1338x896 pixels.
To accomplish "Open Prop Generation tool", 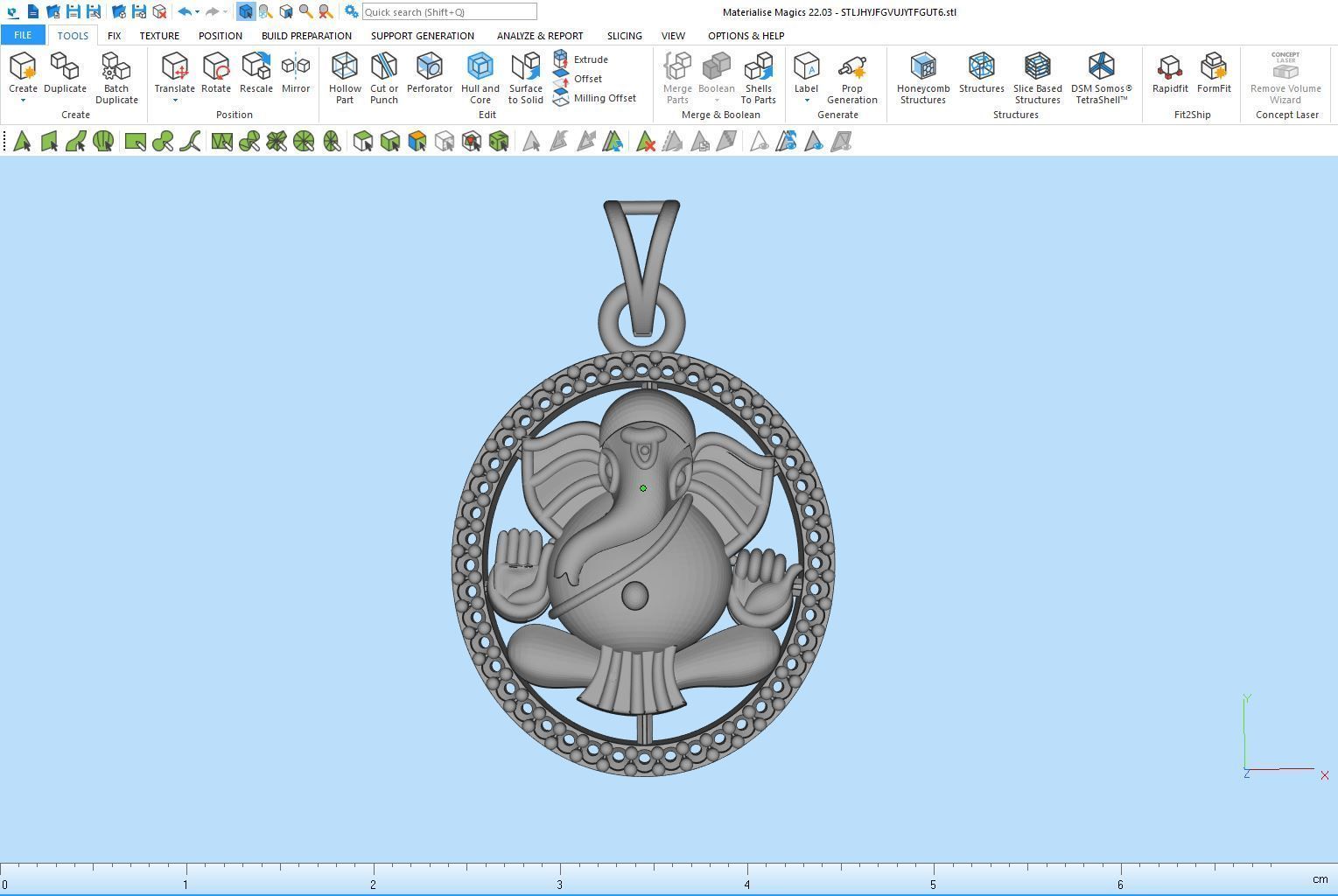I will (852, 78).
